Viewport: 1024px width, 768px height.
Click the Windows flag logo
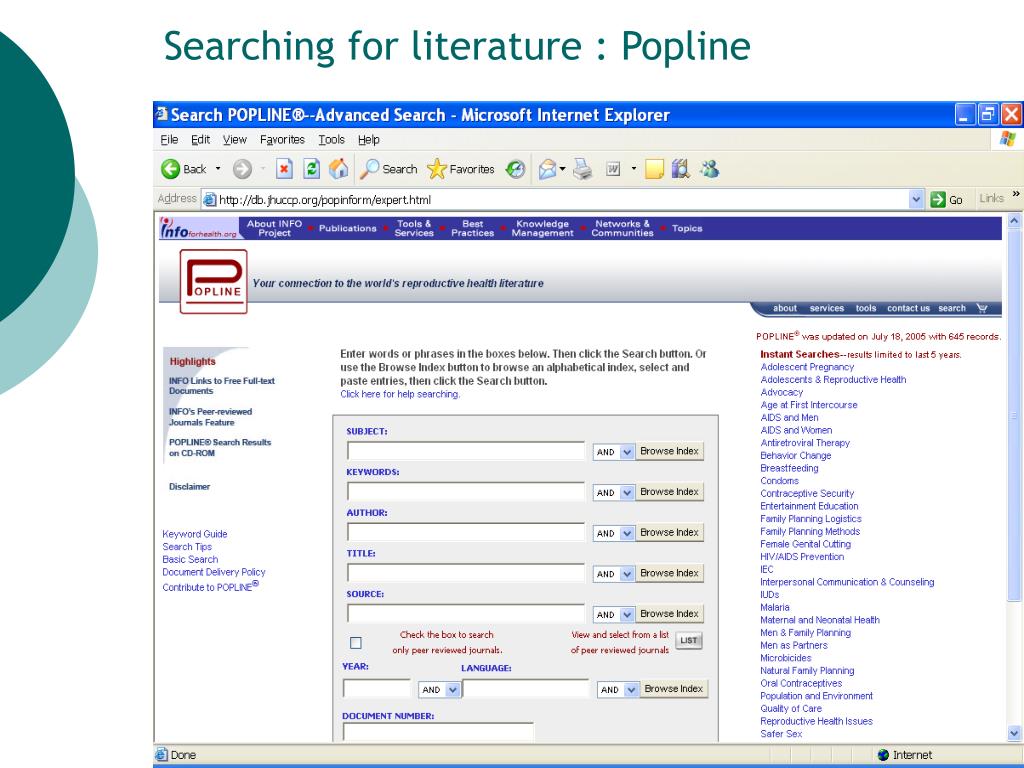(1008, 139)
